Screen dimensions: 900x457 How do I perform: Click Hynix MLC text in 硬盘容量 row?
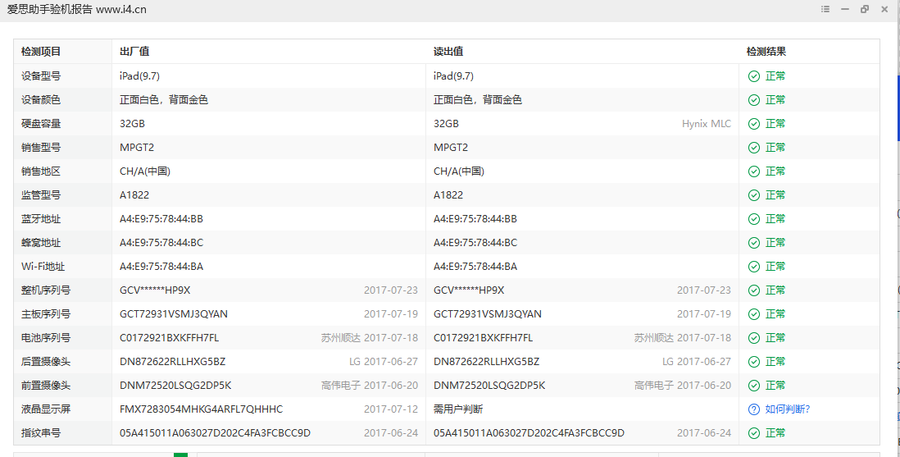(707, 124)
